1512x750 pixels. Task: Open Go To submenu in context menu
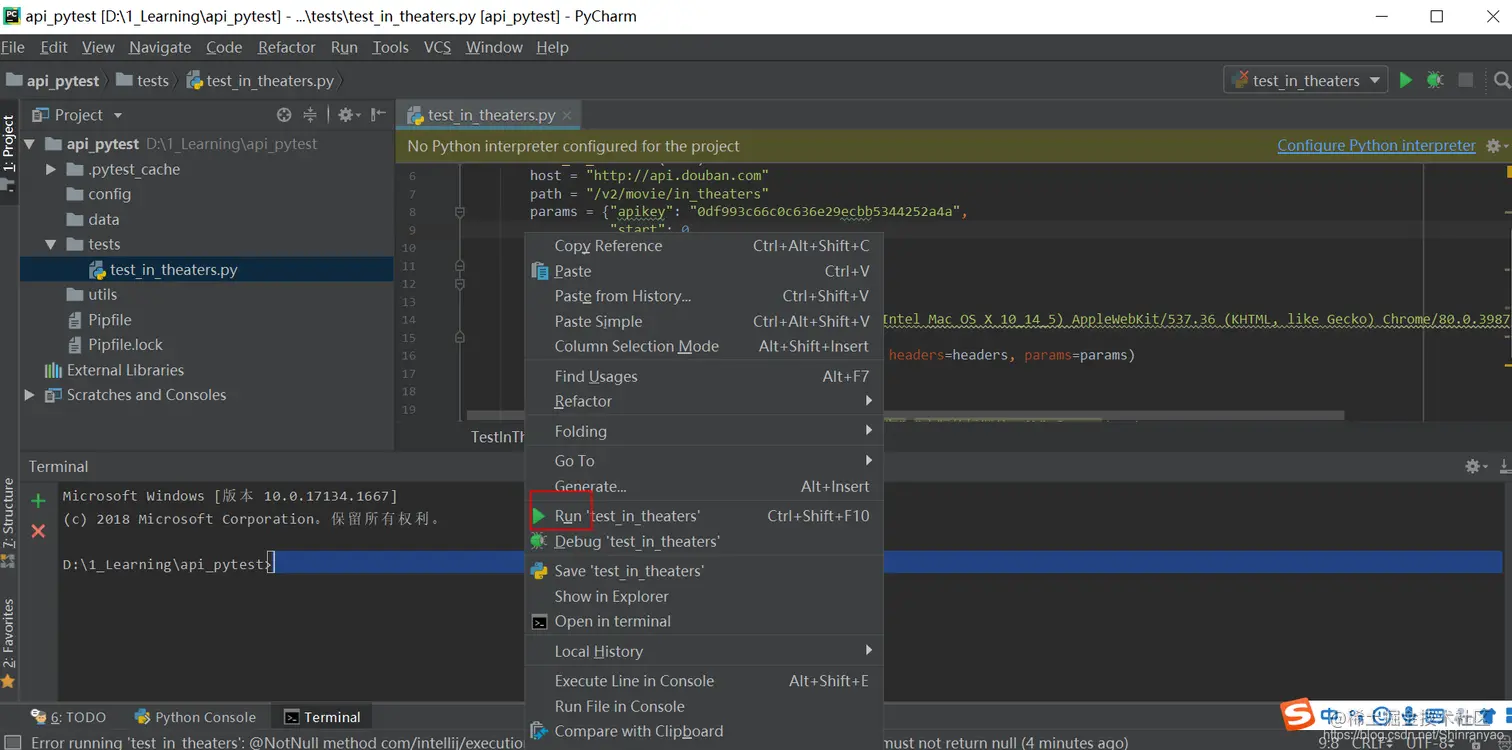tap(703, 461)
